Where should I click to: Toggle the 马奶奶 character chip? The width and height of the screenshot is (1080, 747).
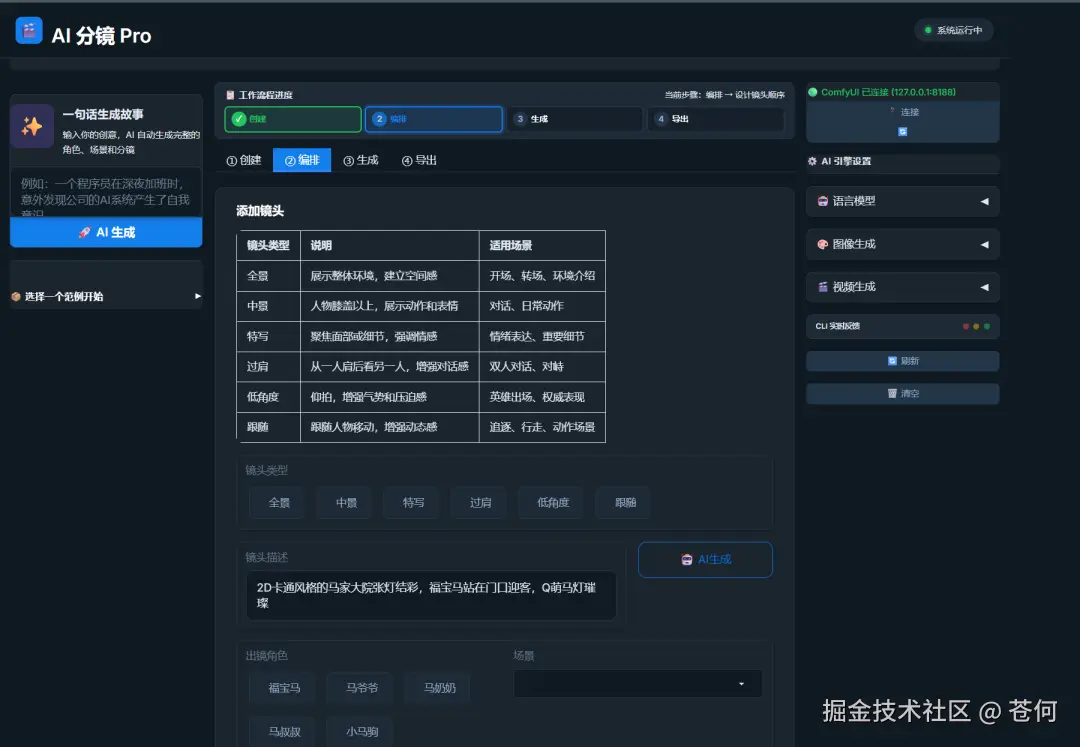436,688
